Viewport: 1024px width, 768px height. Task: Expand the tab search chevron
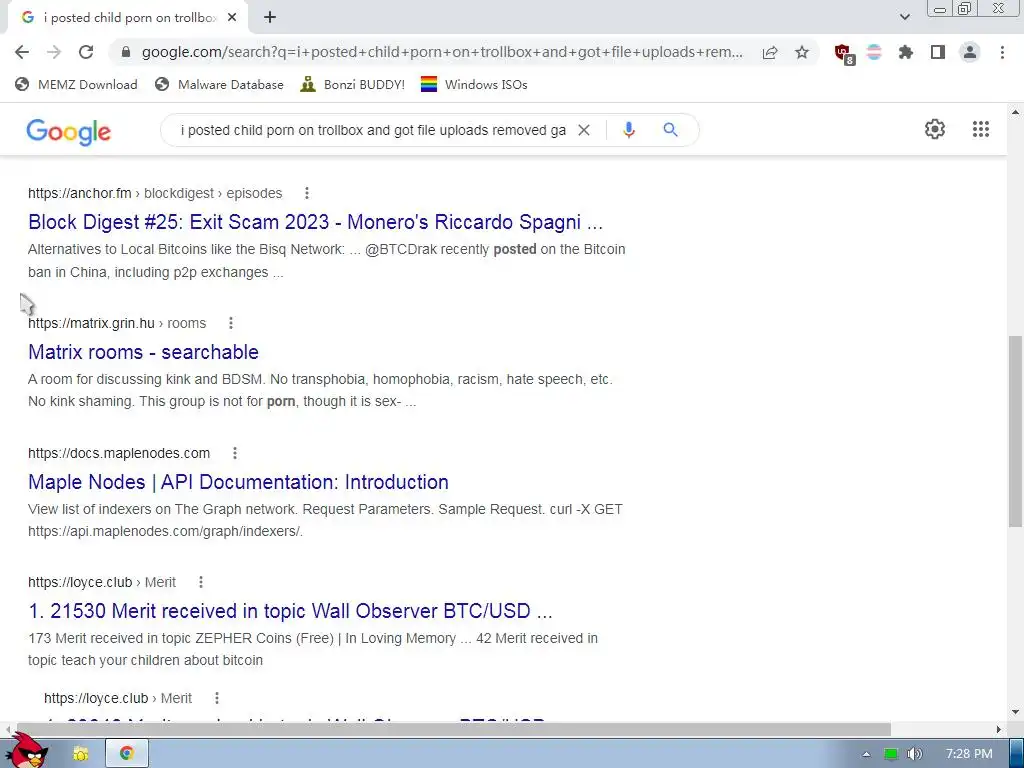pyautogui.click(x=904, y=17)
